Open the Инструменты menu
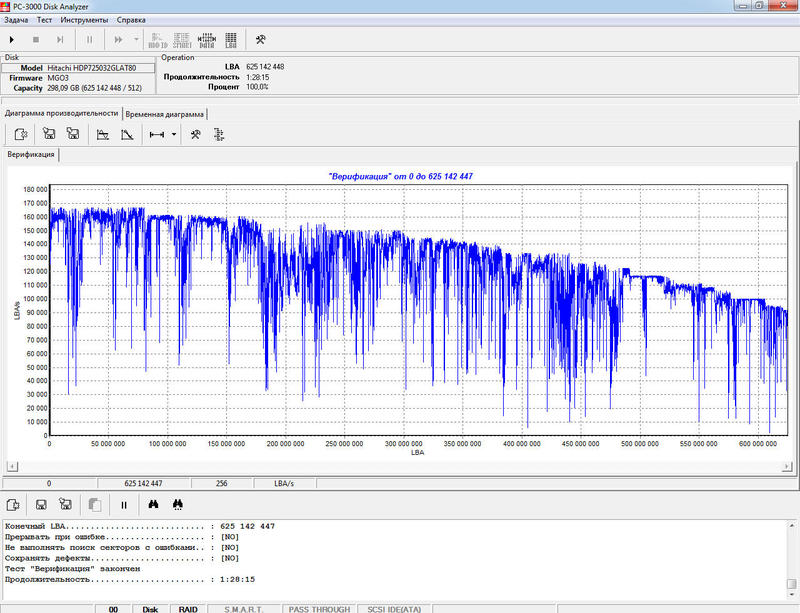 [x=84, y=19]
